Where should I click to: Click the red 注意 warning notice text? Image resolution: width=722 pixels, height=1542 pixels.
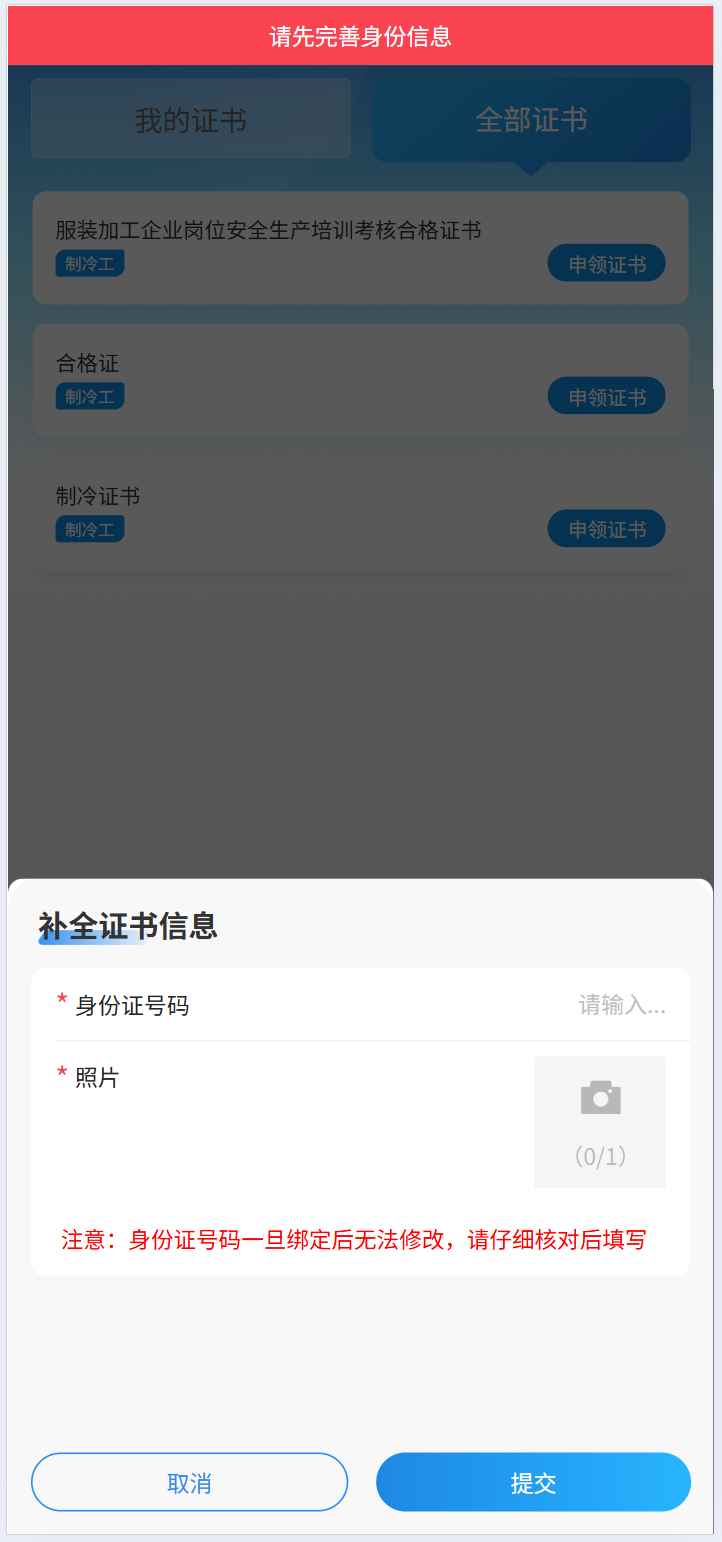pos(353,1240)
